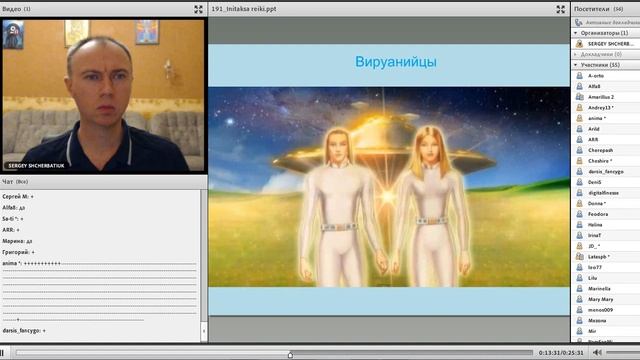Click the participant icon beside Helina

(579, 224)
